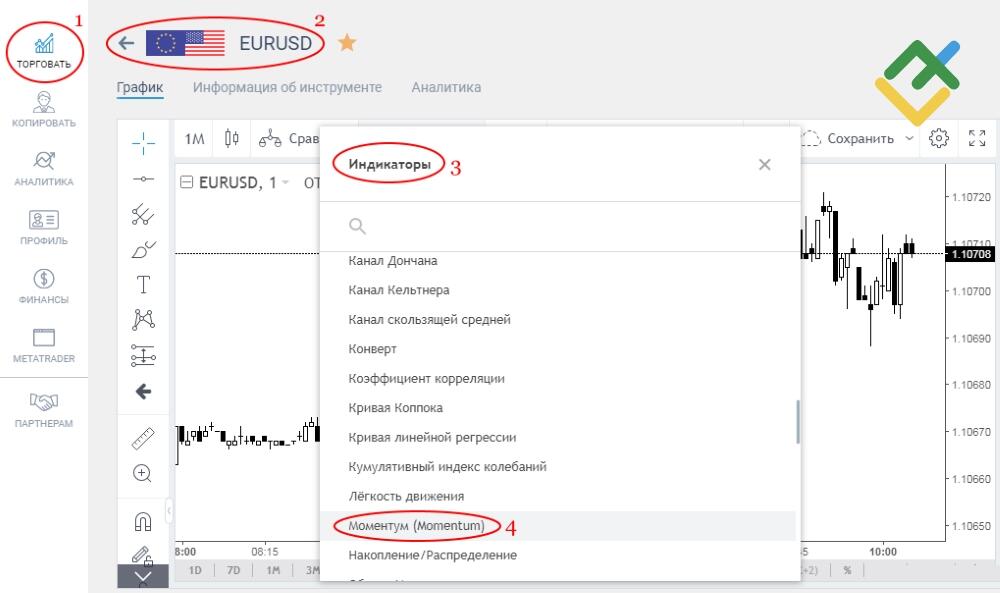Select the ruler measure tool

pyautogui.click(x=143, y=439)
